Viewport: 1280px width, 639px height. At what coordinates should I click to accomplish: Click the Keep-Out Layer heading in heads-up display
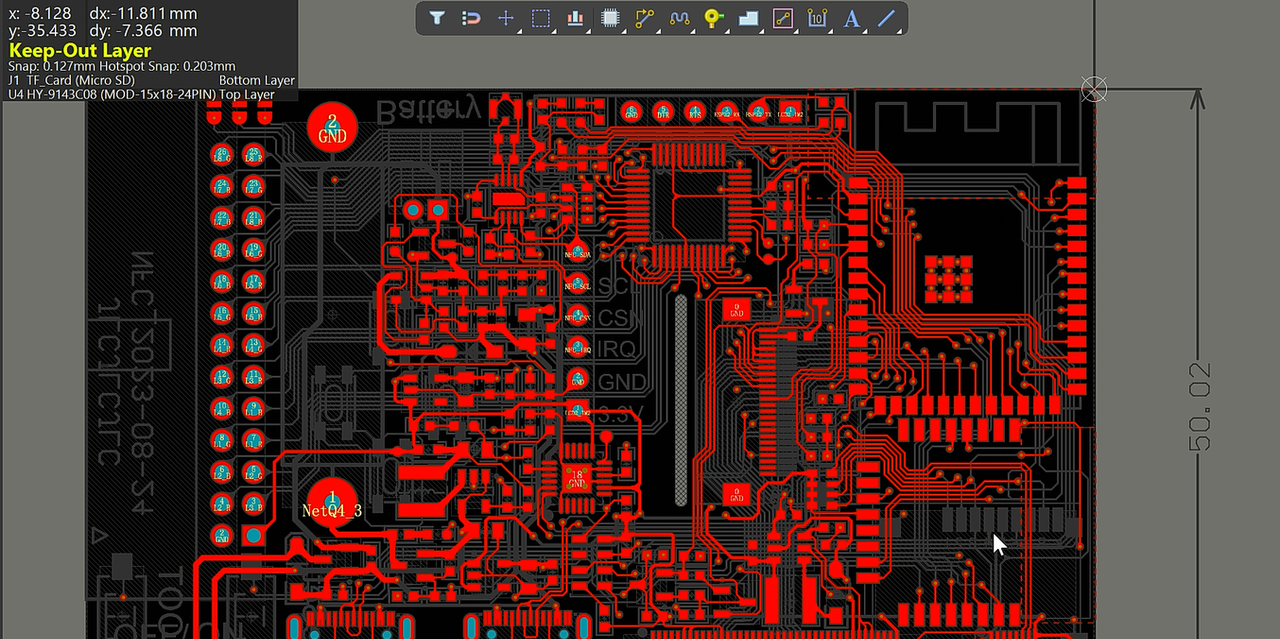(80, 50)
